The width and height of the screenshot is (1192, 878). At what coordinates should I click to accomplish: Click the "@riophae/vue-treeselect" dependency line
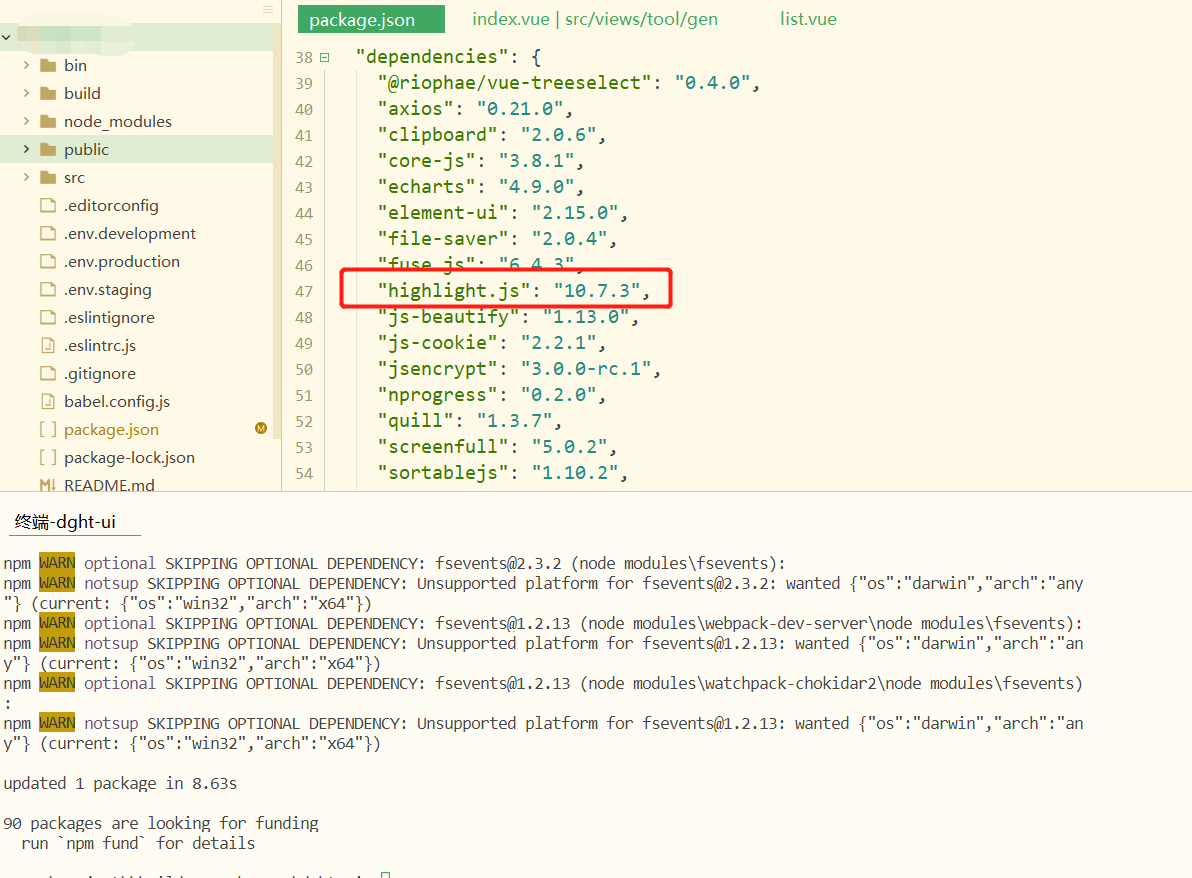pyautogui.click(x=569, y=83)
